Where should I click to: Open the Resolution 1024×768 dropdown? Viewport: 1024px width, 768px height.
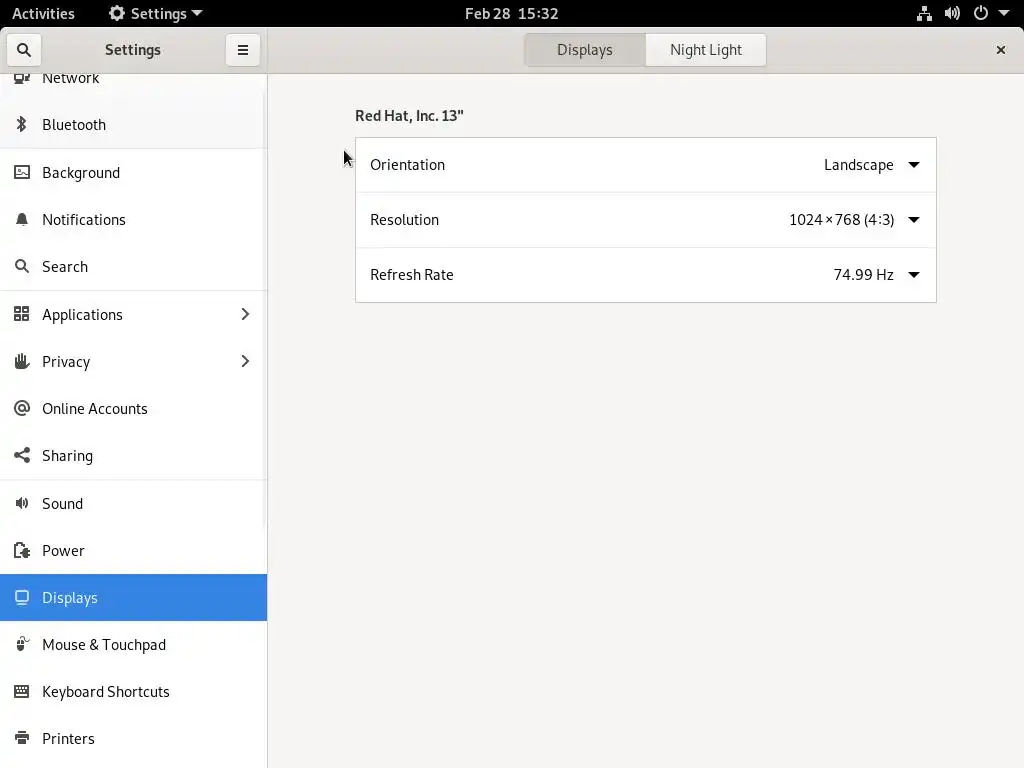[x=854, y=219]
